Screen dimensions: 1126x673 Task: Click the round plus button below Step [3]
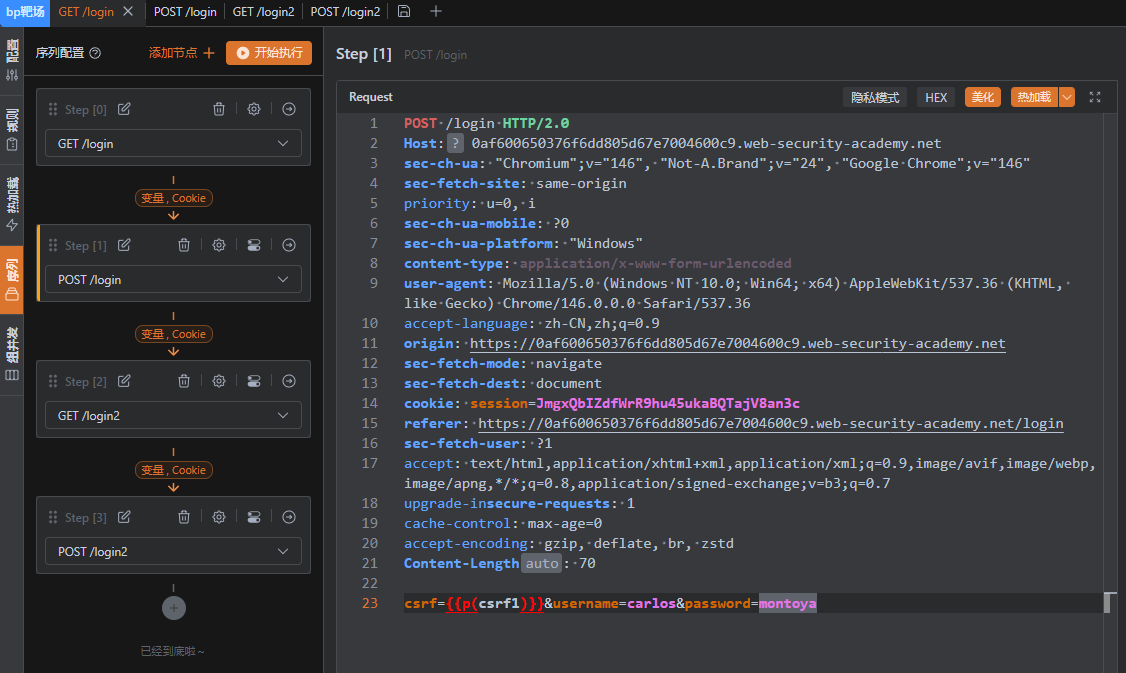[174, 607]
